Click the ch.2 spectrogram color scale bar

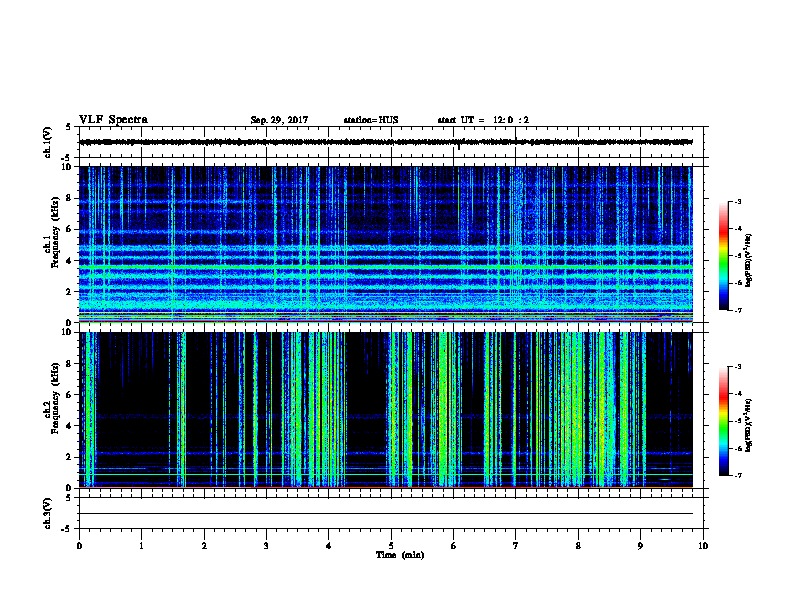tap(723, 421)
